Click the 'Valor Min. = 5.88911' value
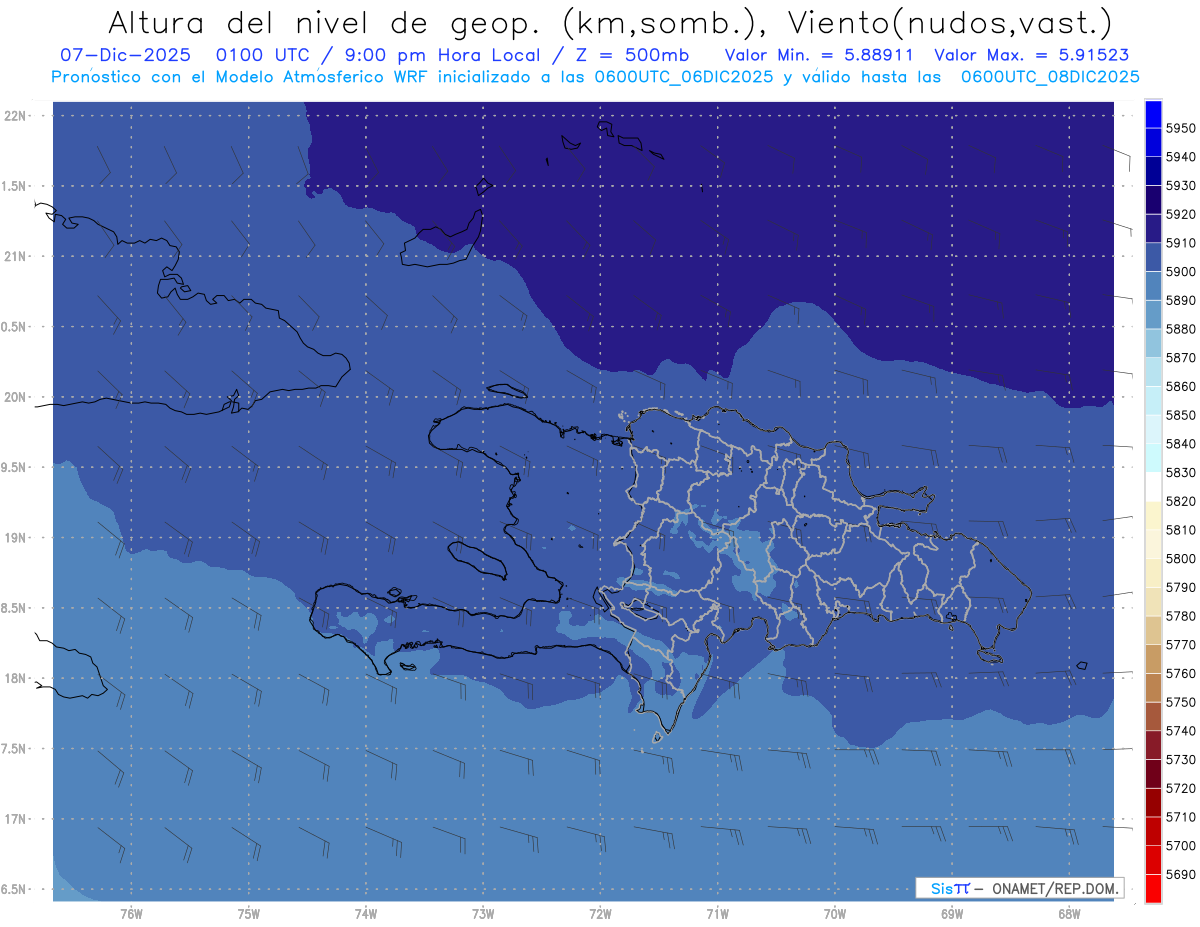The image size is (1200, 927). [x=819, y=55]
